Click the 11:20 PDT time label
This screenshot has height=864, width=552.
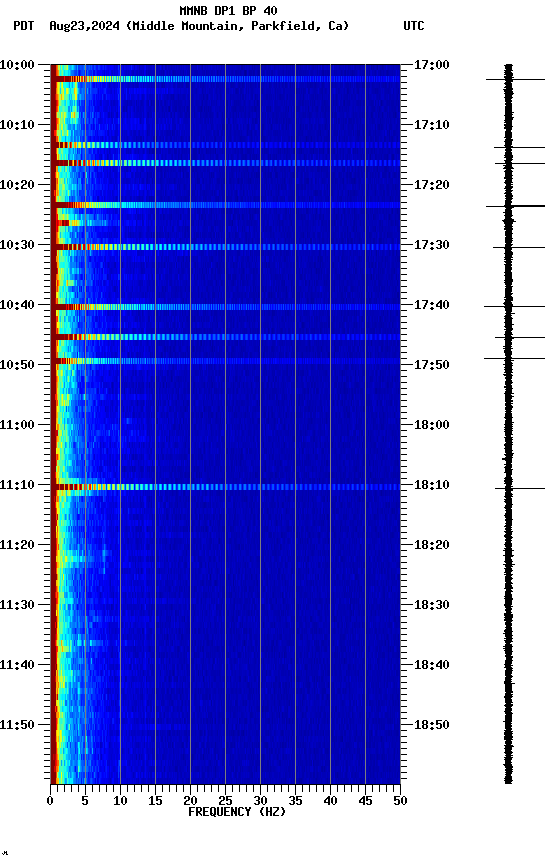coord(17,546)
